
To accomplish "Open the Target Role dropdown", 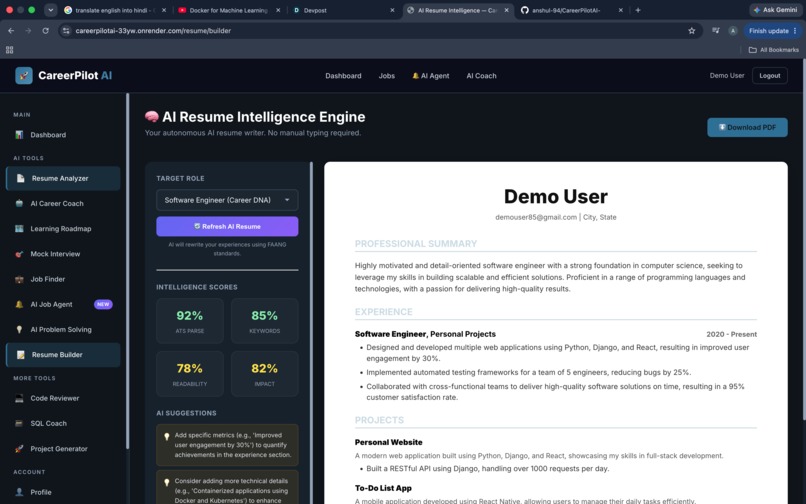I will (x=227, y=200).
